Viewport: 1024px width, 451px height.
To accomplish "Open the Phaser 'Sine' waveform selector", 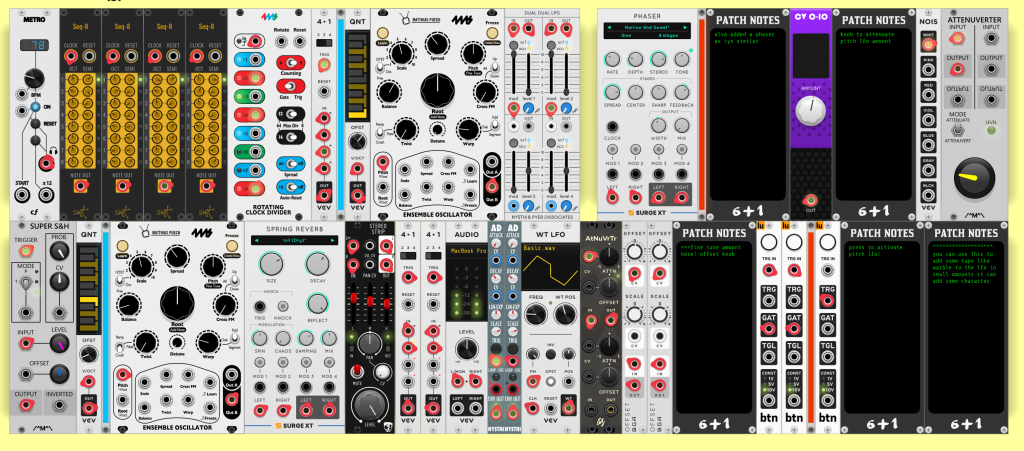I will coord(624,36).
